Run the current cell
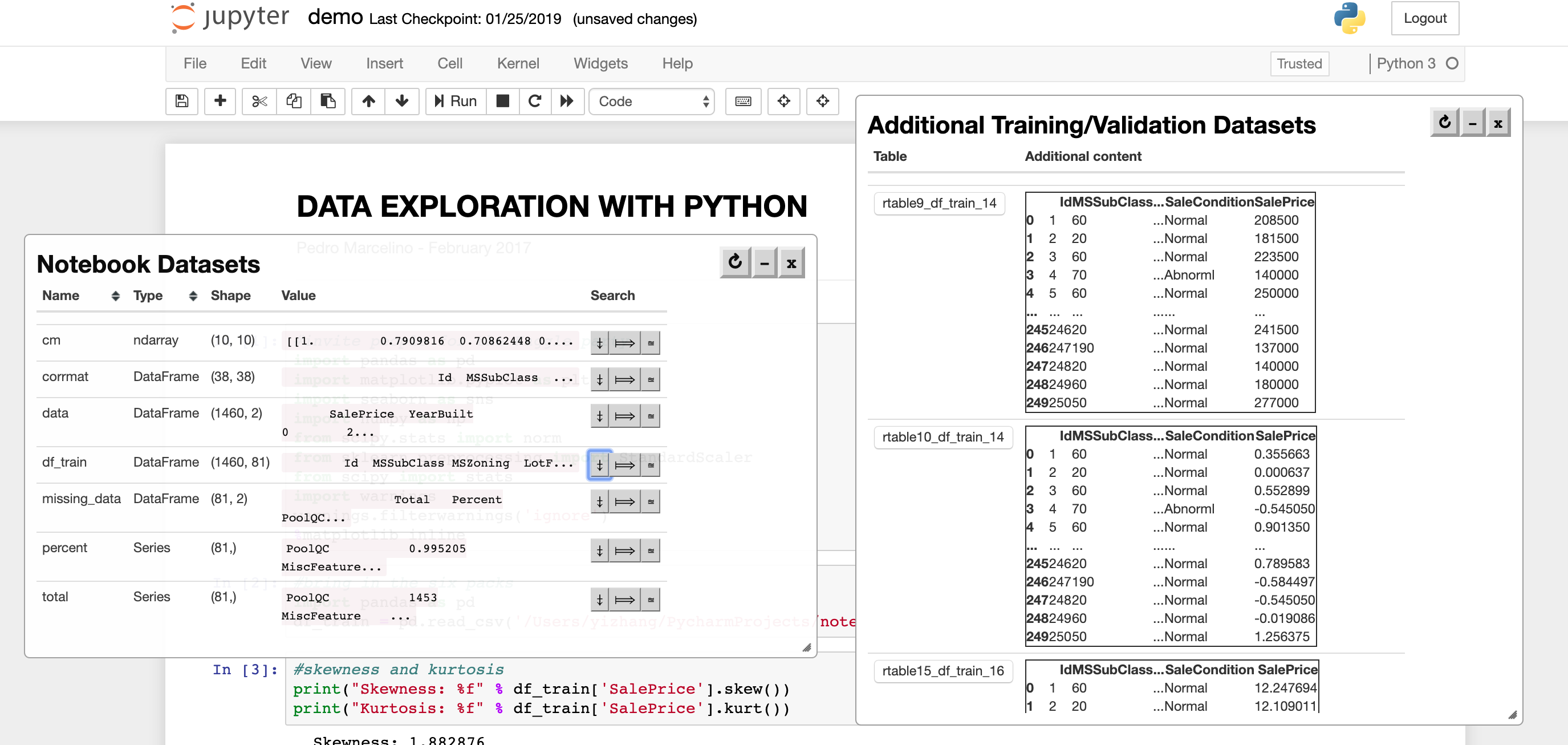1568x745 pixels. tap(456, 101)
